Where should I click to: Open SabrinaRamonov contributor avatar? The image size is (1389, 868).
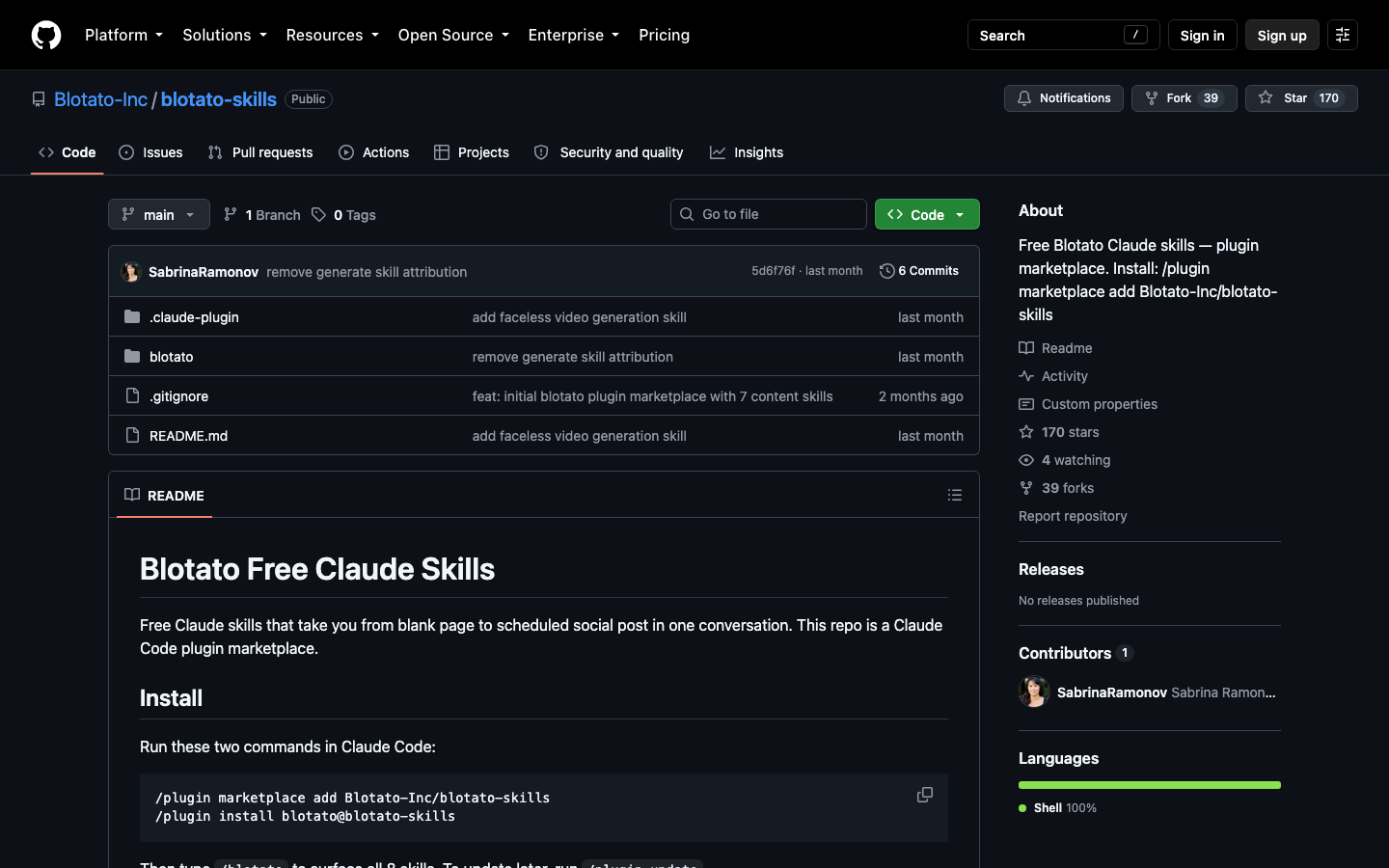pos(1034,692)
